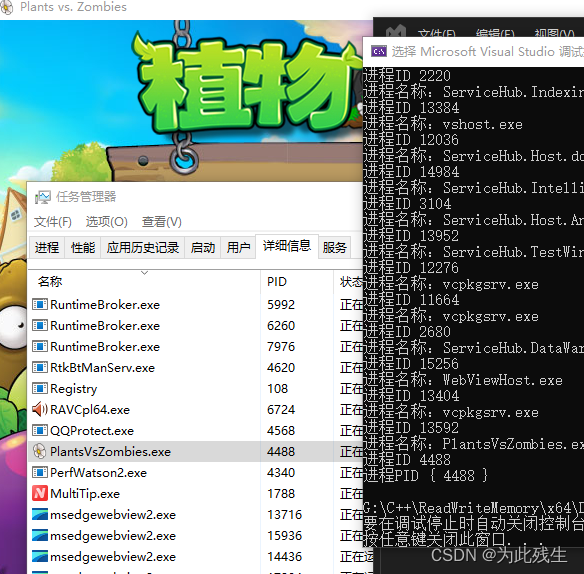The width and height of the screenshot is (584, 574).
Task: Switch to the 启动 tab
Action: coord(203,247)
